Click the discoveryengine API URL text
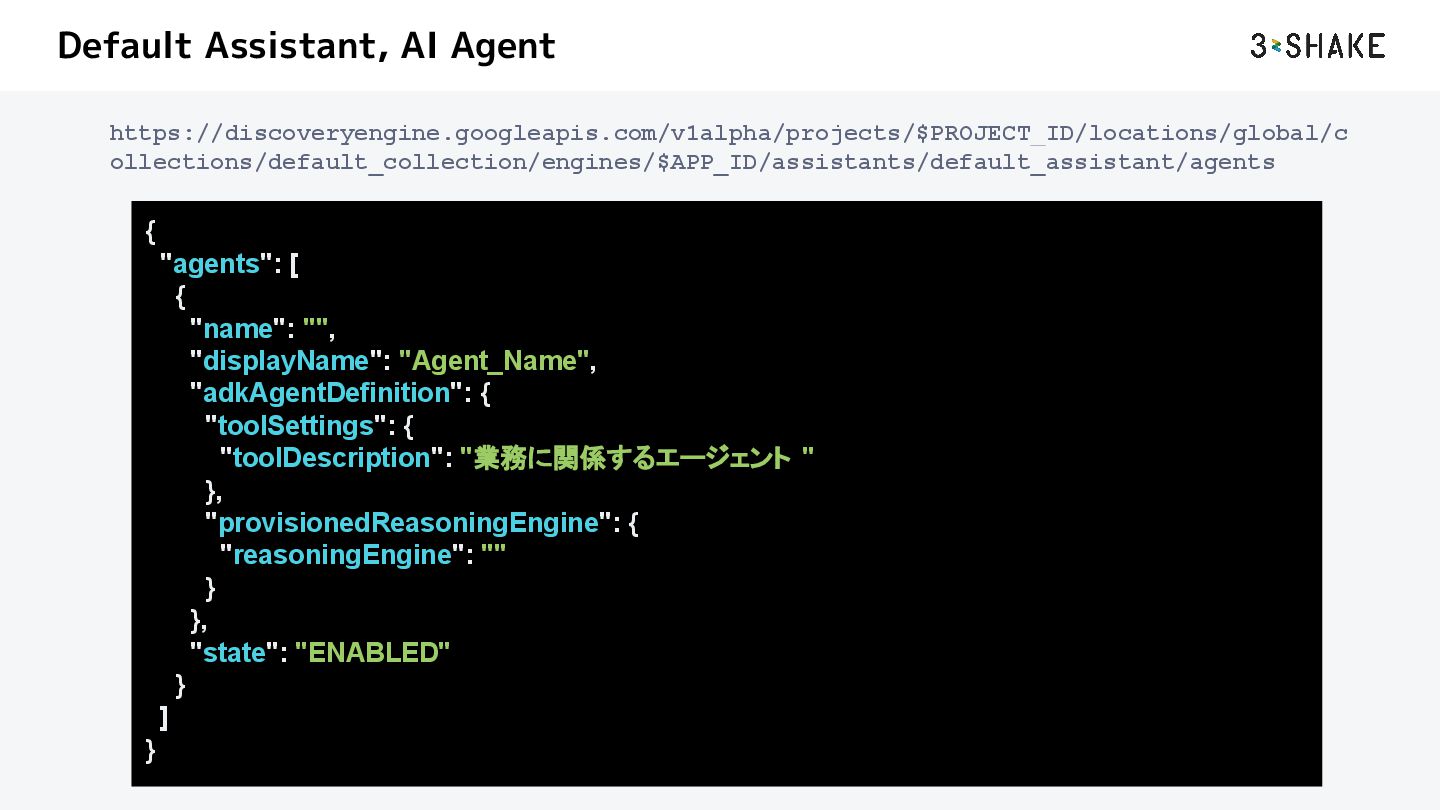 pyautogui.click(x=727, y=133)
